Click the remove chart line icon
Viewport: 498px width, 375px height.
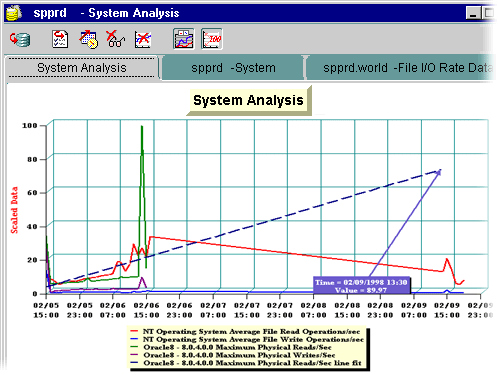(143, 39)
